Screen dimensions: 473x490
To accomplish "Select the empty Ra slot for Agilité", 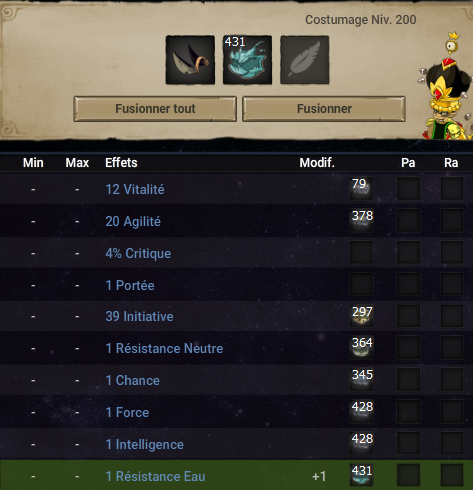I will point(452,220).
